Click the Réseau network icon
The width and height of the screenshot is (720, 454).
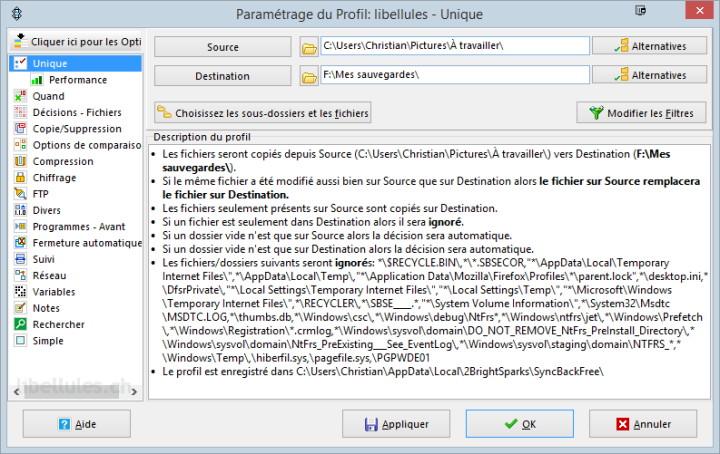pos(21,275)
